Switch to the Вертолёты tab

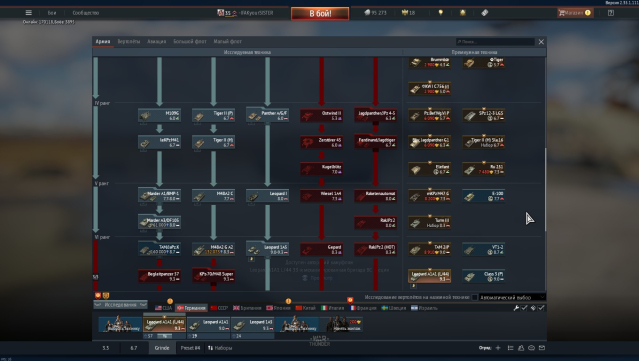click(129, 42)
